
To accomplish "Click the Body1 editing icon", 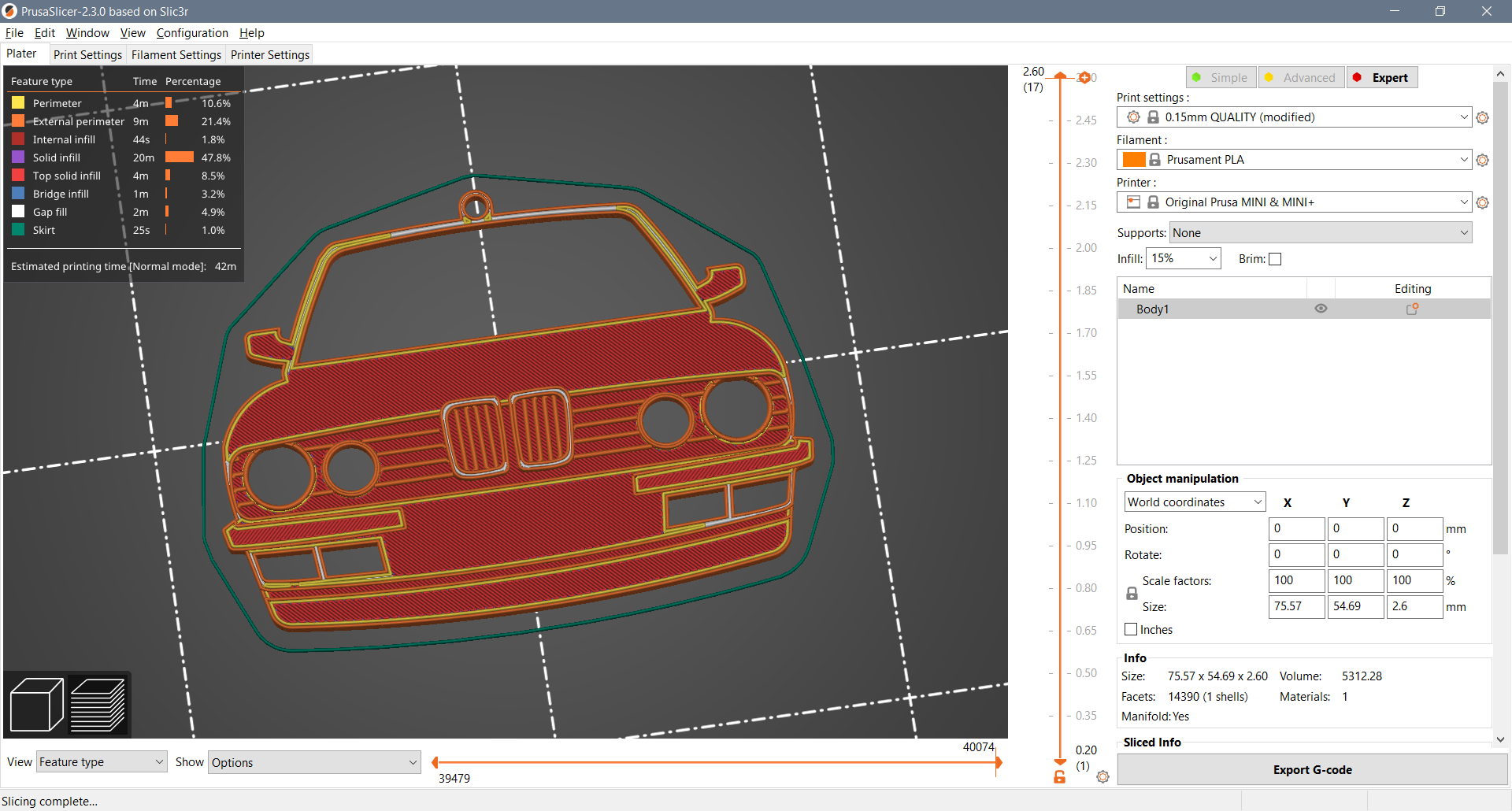I will point(1413,309).
